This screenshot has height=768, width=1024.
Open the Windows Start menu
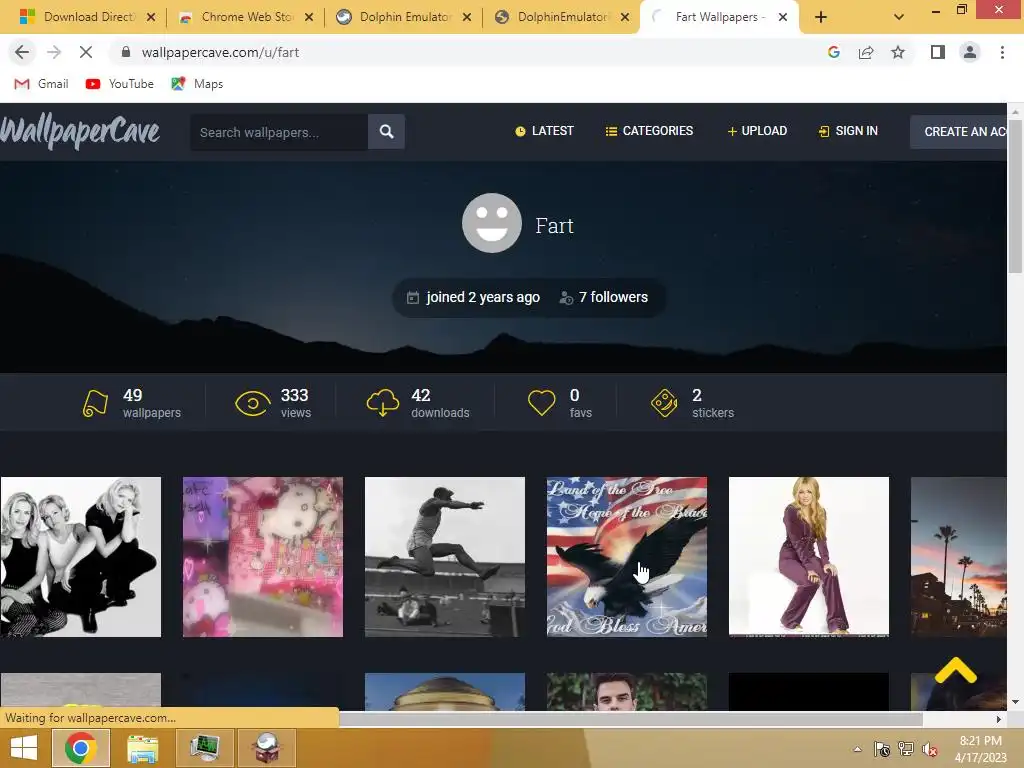[24, 748]
